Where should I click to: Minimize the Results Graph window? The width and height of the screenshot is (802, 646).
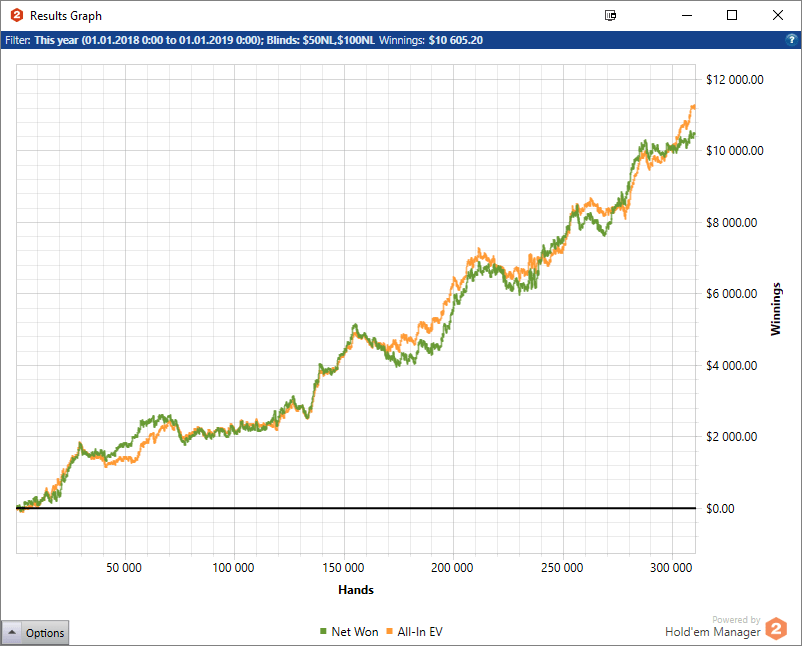point(686,16)
